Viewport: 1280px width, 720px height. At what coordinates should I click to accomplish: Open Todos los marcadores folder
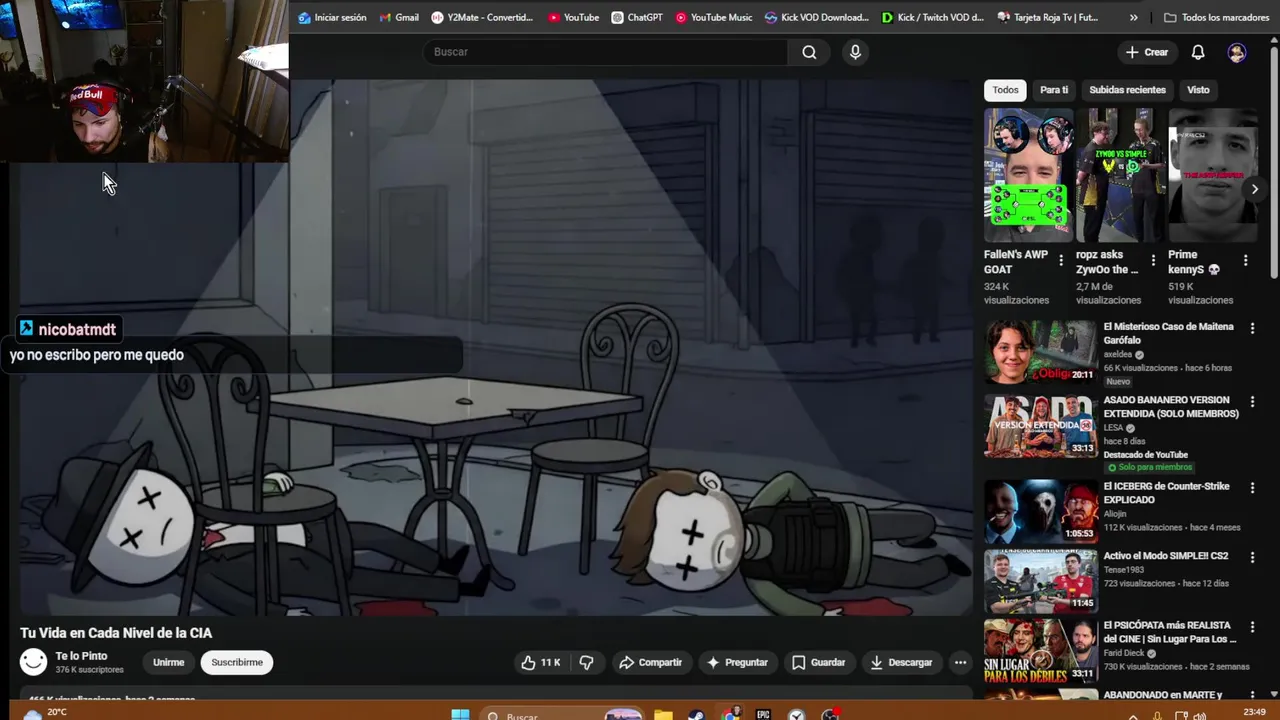[1216, 17]
